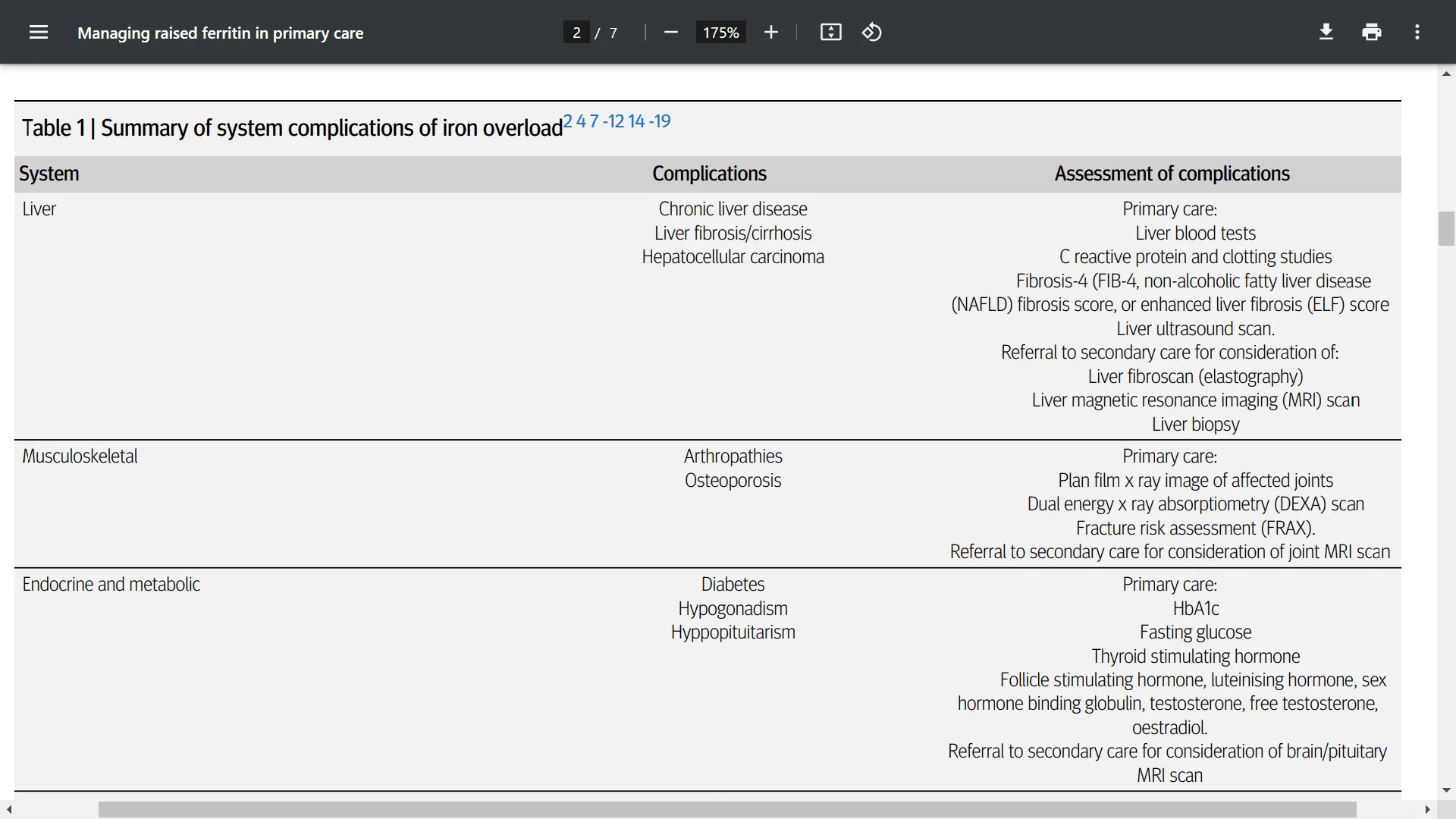Toggle fit to page button
Image resolution: width=1456 pixels, height=819 pixels.
coord(831,32)
